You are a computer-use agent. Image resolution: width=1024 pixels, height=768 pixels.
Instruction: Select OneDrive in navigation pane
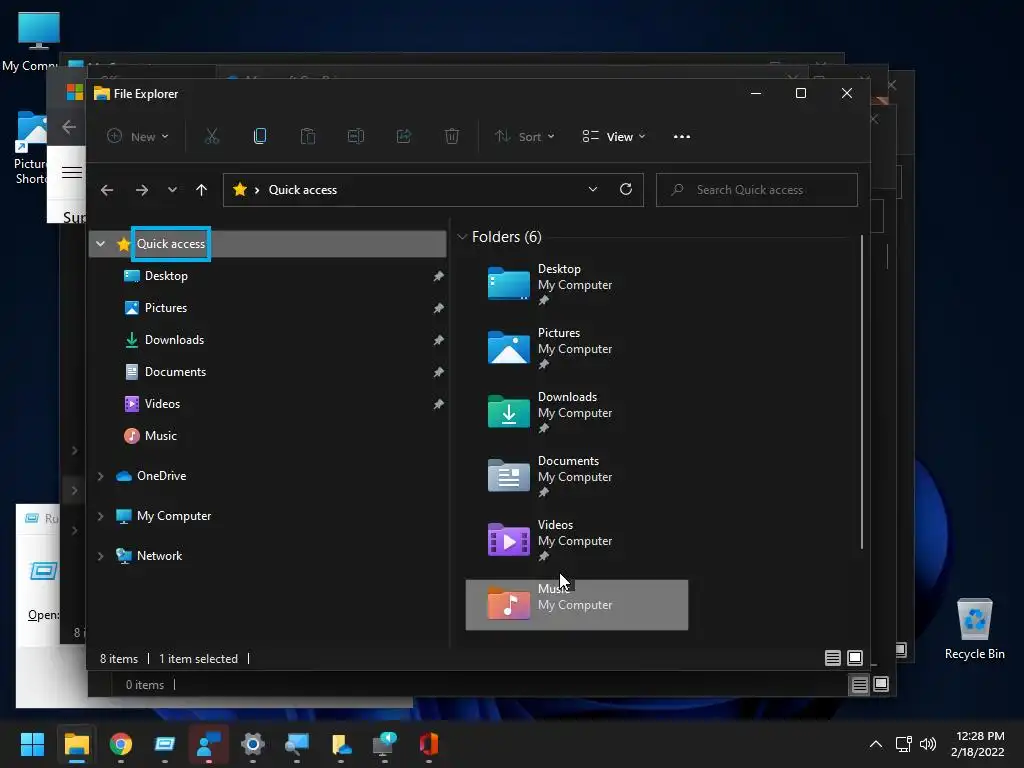pos(161,476)
